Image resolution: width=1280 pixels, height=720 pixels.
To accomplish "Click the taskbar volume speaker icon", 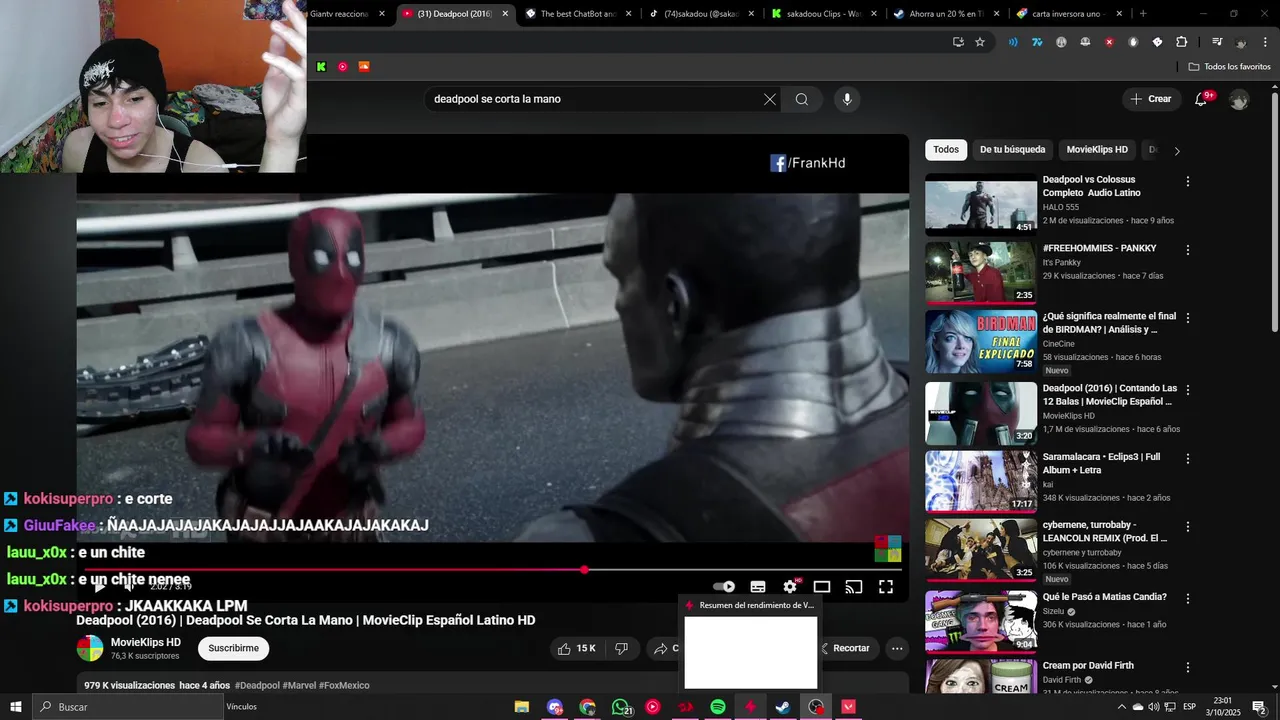I will (x=1154, y=707).
